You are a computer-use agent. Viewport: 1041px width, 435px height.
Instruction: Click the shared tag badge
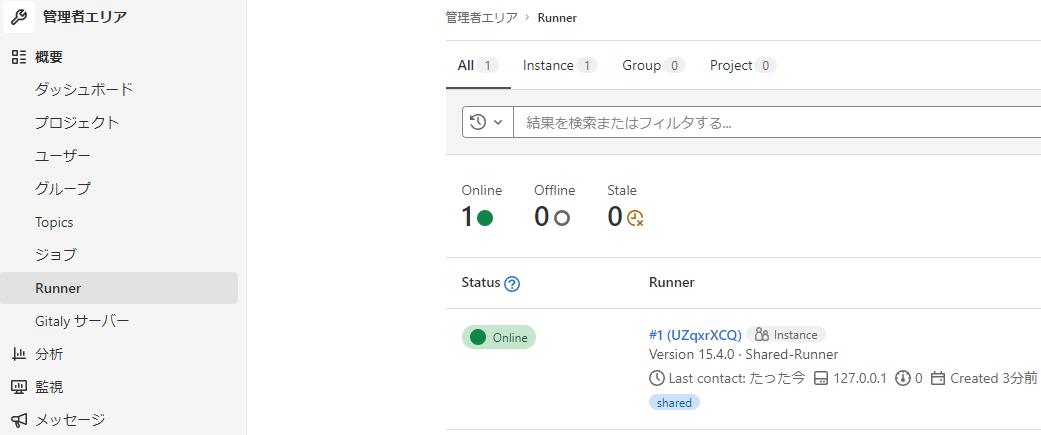point(674,402)
